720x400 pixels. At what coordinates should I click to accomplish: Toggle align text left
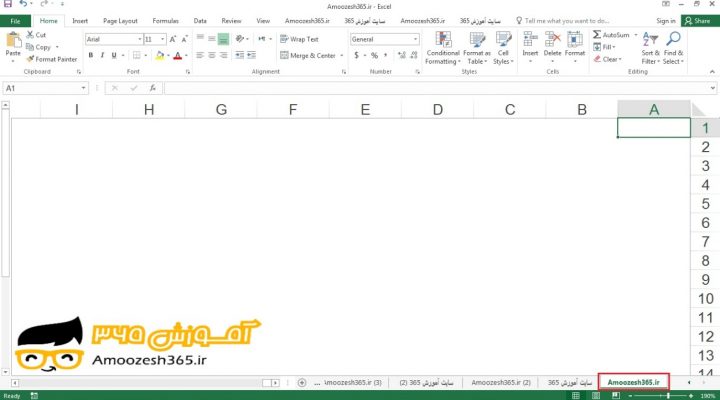point(200,55)
